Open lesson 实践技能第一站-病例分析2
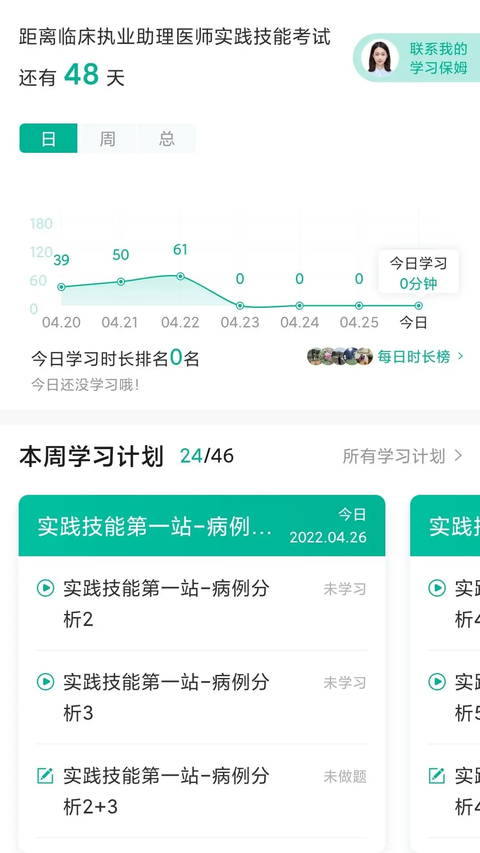The width and height of the screenshot is (480, 853). [167, 604]
